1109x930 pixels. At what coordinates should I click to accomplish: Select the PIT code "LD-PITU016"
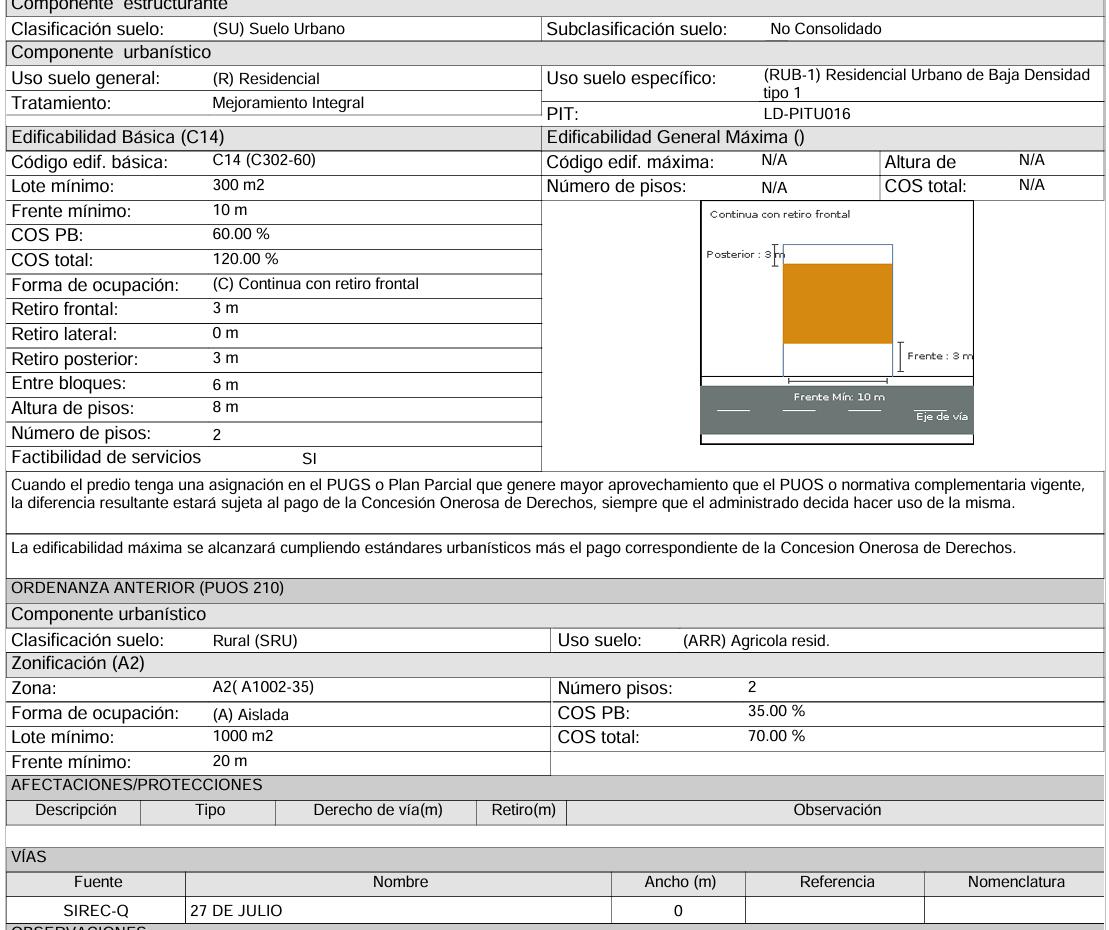[807, 114]
